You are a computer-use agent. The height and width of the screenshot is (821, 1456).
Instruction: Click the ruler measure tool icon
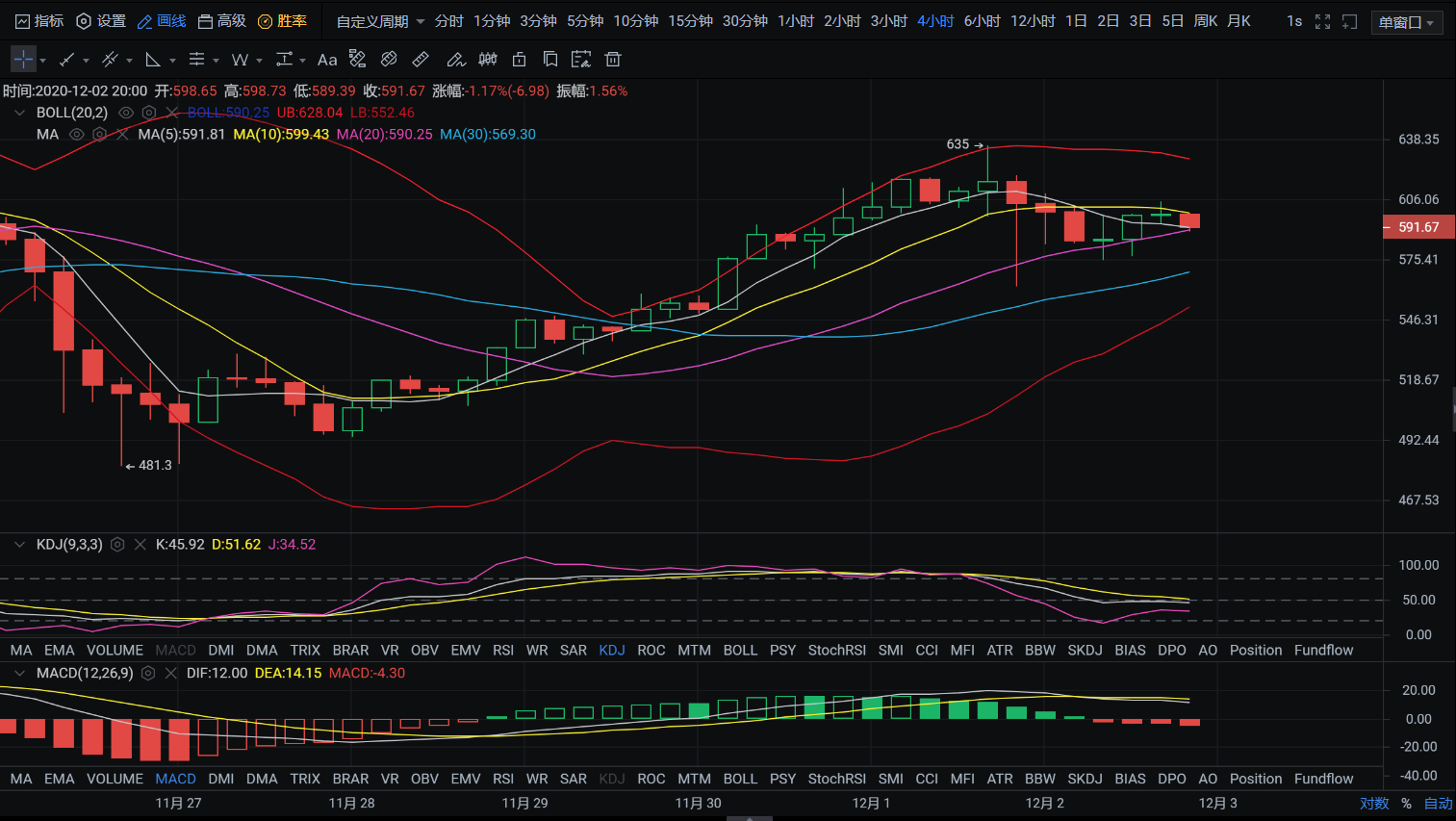coord(421,60)
